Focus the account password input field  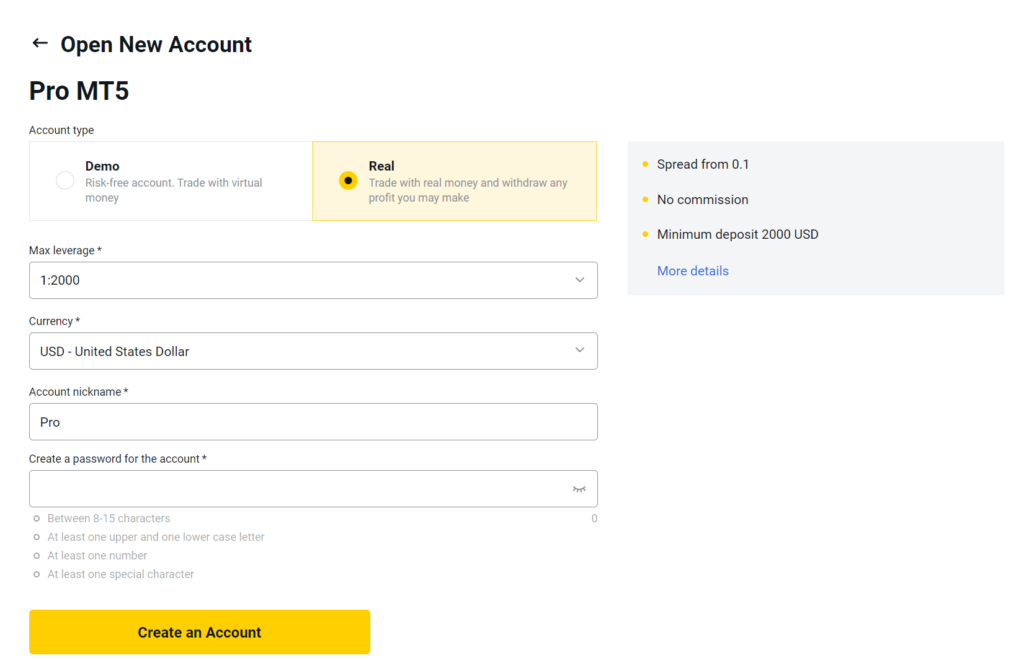[x=313, y=489]
